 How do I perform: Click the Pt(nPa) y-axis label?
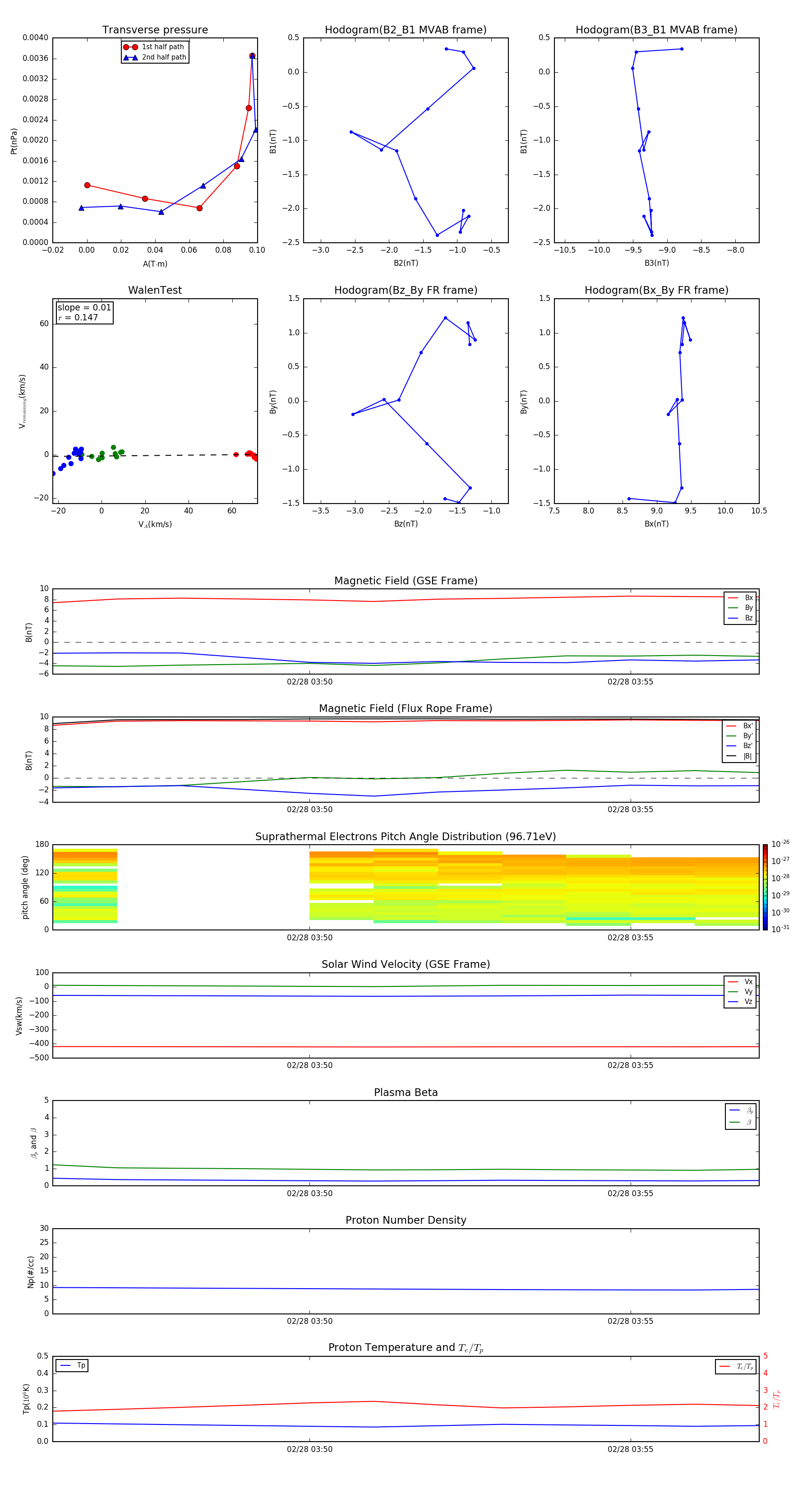[x=14, y=141]
